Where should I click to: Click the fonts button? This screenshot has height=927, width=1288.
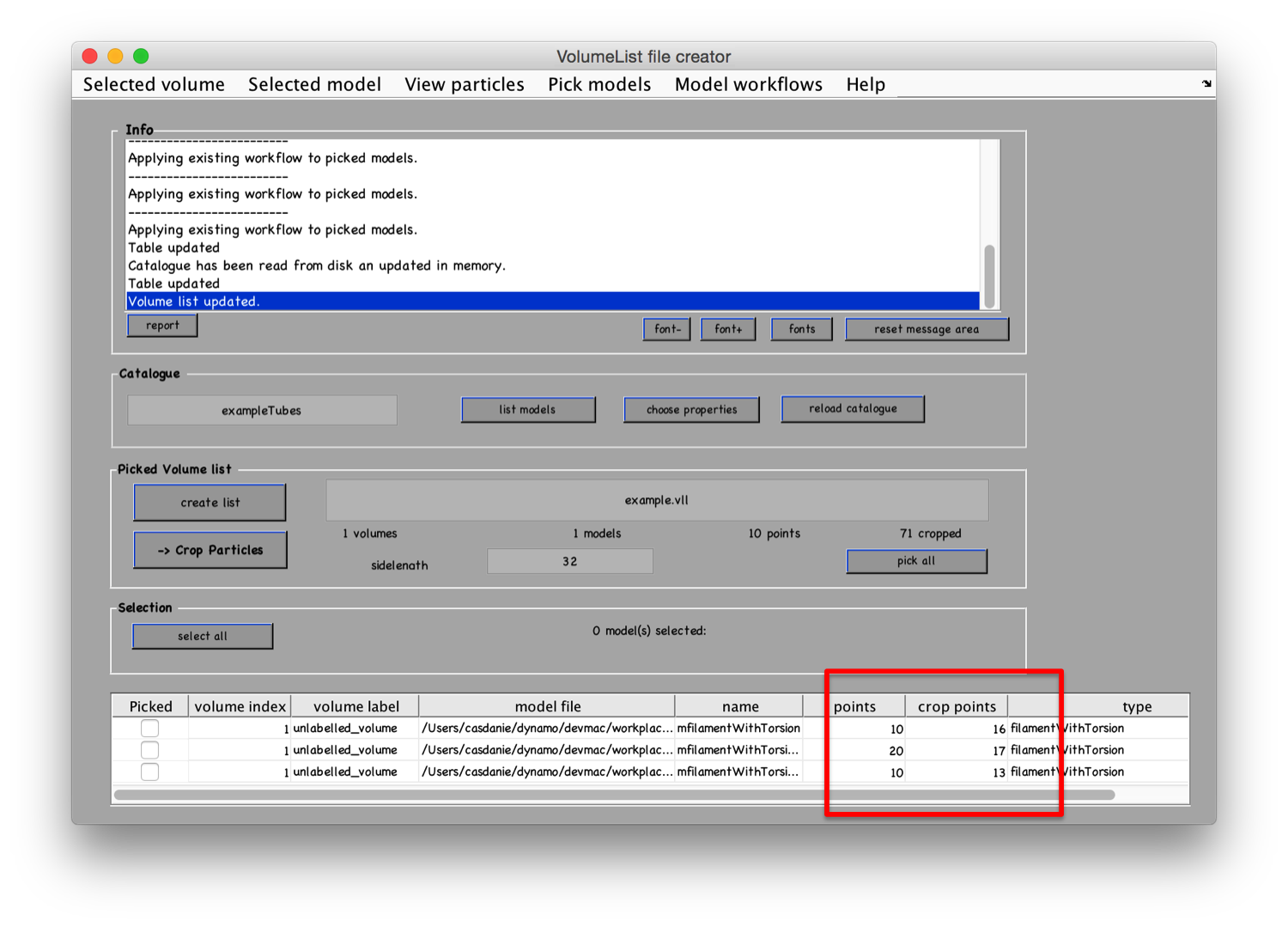point(802,329)
